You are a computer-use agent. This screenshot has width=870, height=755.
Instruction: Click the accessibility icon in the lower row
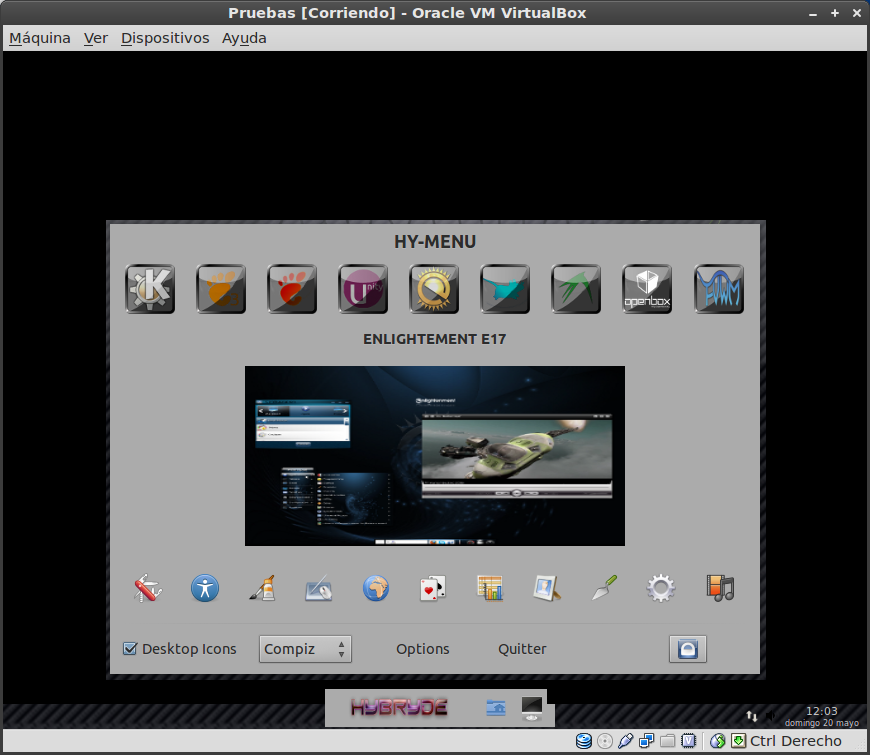[204, 589]
